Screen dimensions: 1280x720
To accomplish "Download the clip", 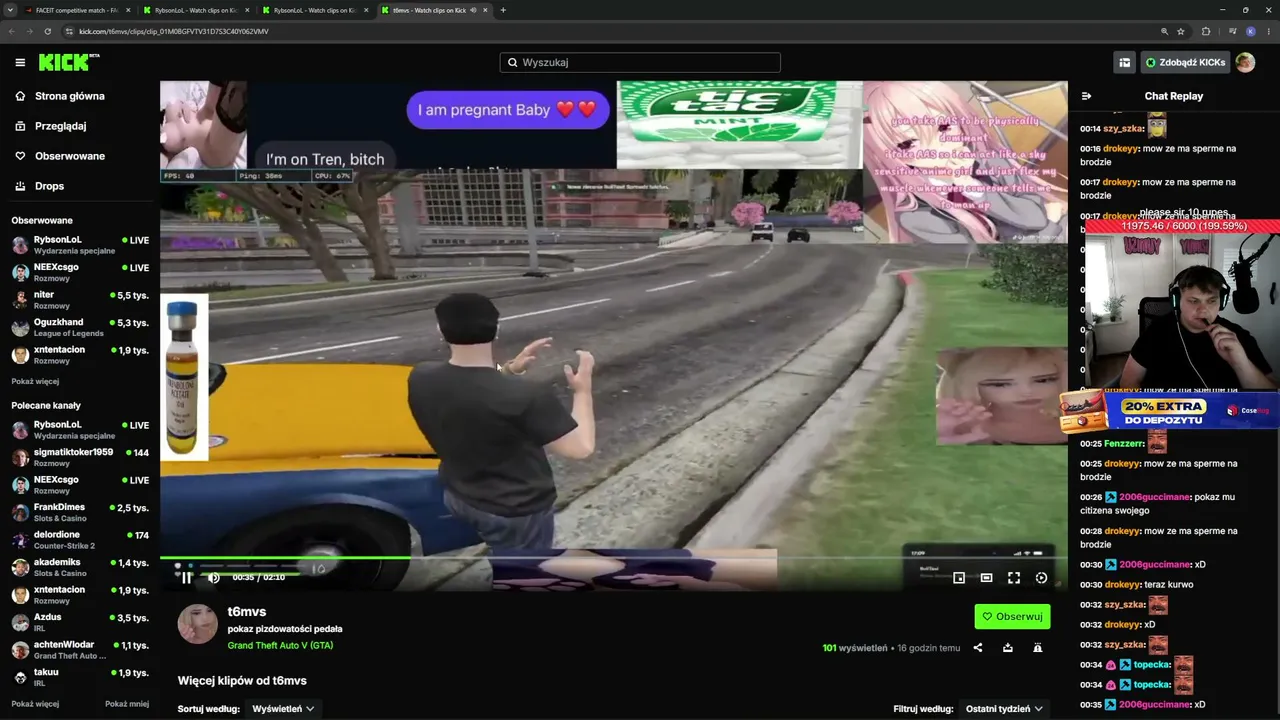I will (1008, 648).
